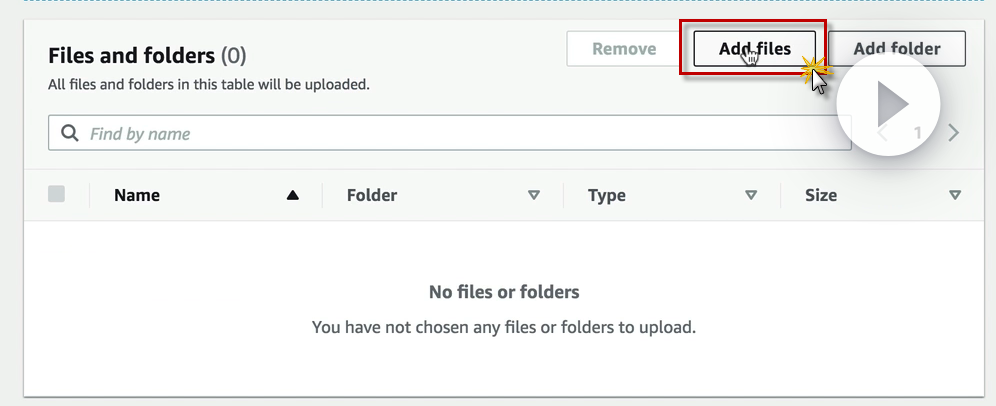996x406 pixels.
Task: Click the sort triangle next to Folder
Action: point(534,195)
